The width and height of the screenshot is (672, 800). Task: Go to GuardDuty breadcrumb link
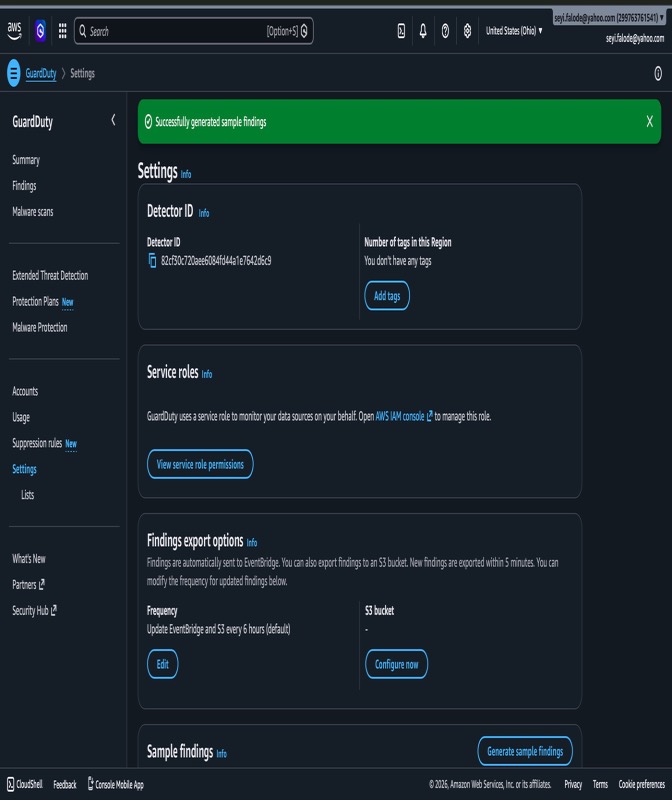click(x=41, y=73)
